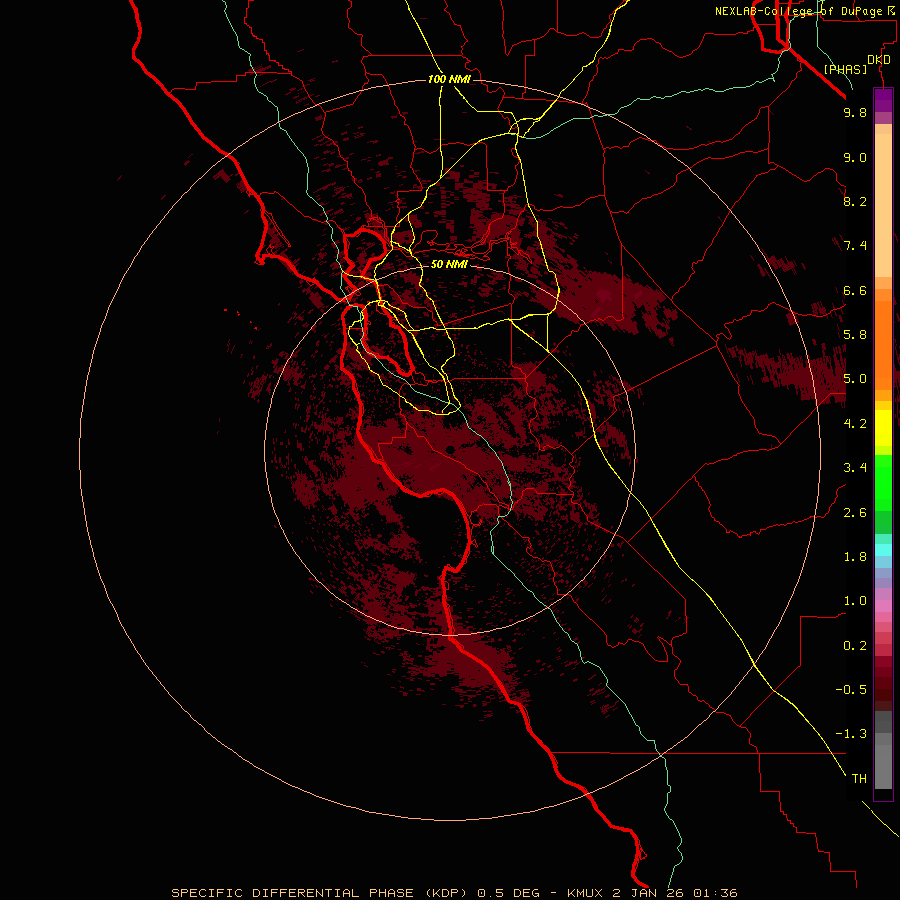Pick the cyan segment of the color bar
The width and height of the screenshot is (900, 900).
click(x=883, y=550)
